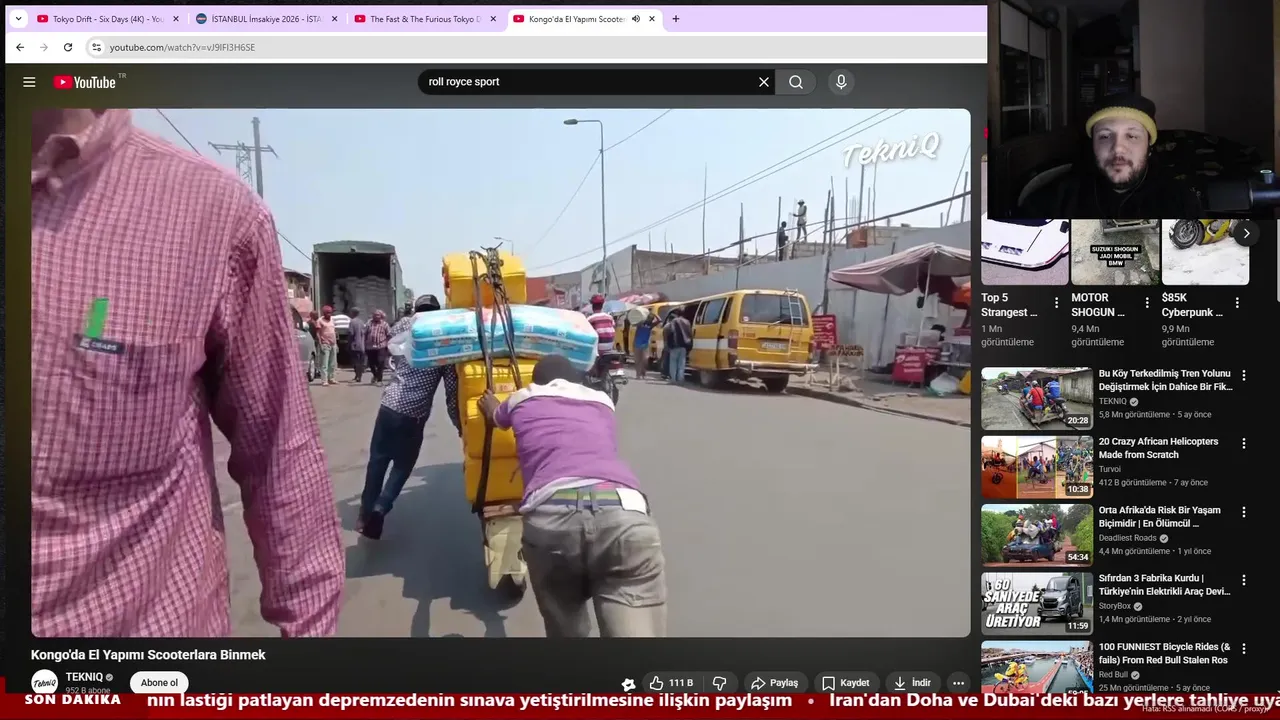Clear the search box text
The height and width of the screenshot is (720, 1280).
764,82
